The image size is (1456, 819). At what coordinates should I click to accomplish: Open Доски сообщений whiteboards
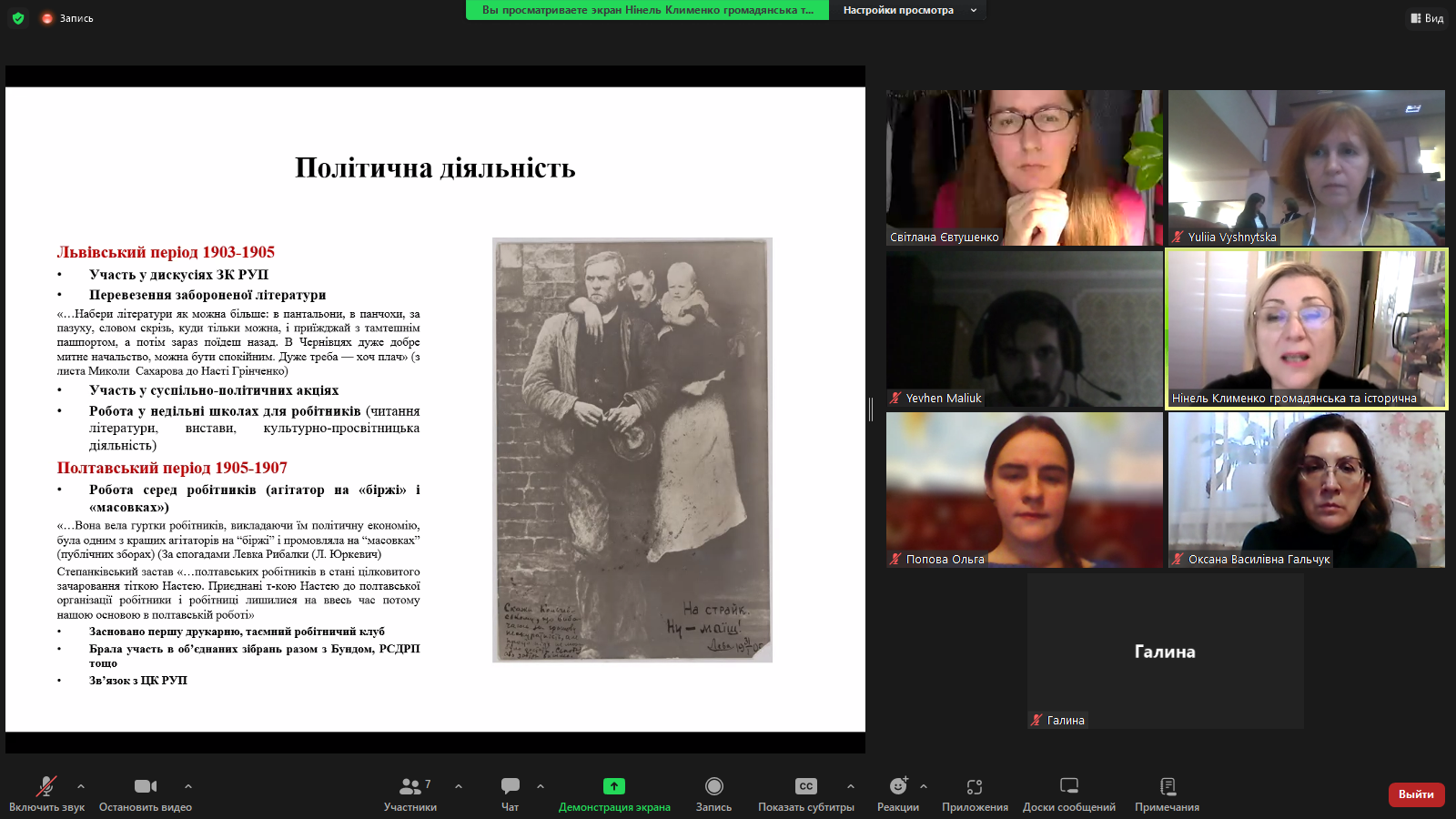pyautogui.click(x=1068, y=794)
